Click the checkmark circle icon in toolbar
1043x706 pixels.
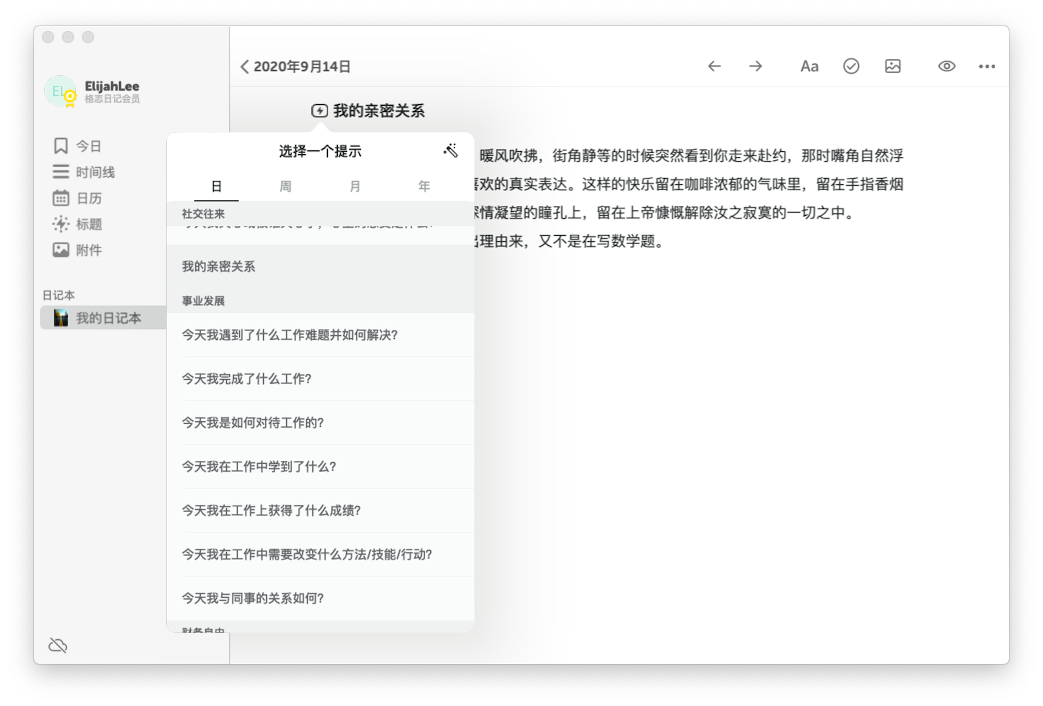pyautogui.click(x=851, y=66)
